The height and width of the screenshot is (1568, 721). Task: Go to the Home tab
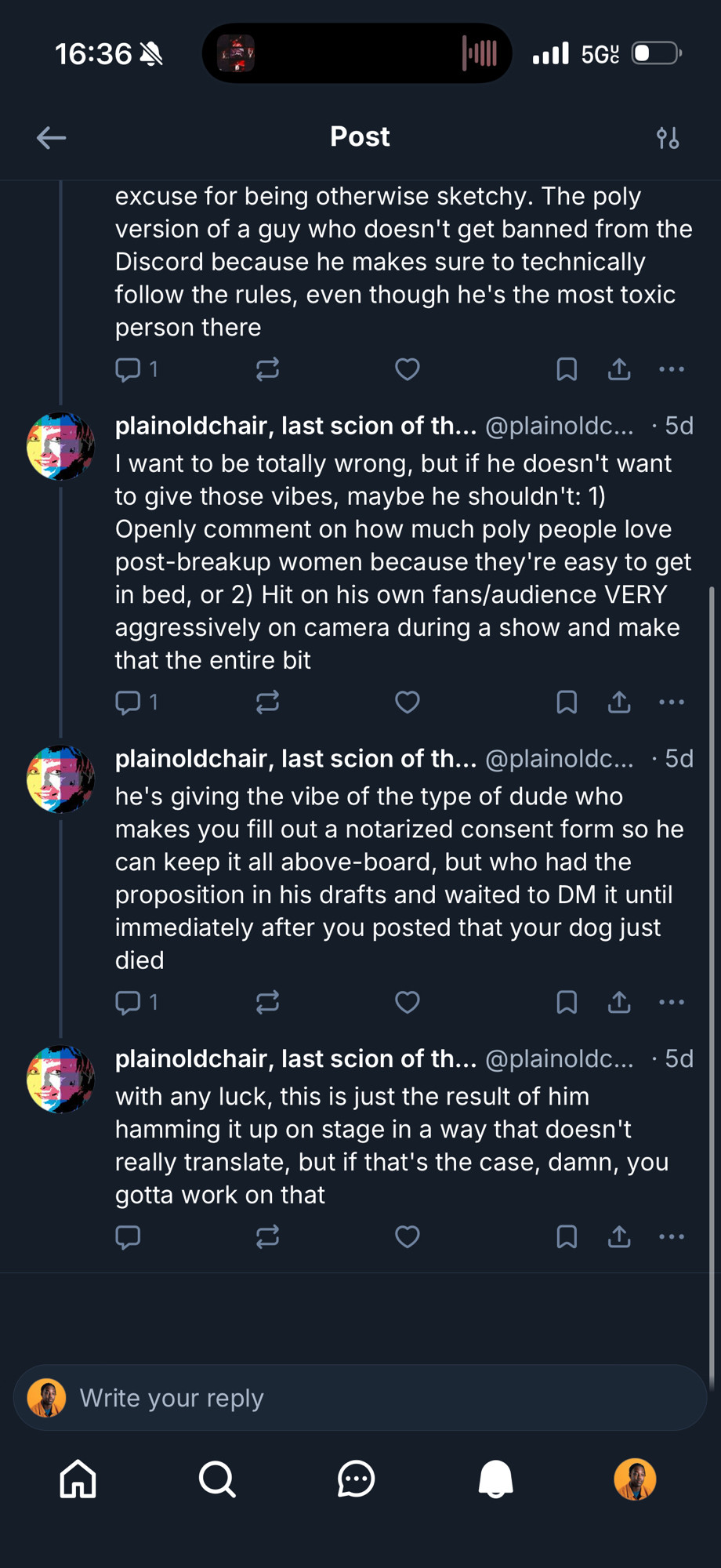(78, 1479)
